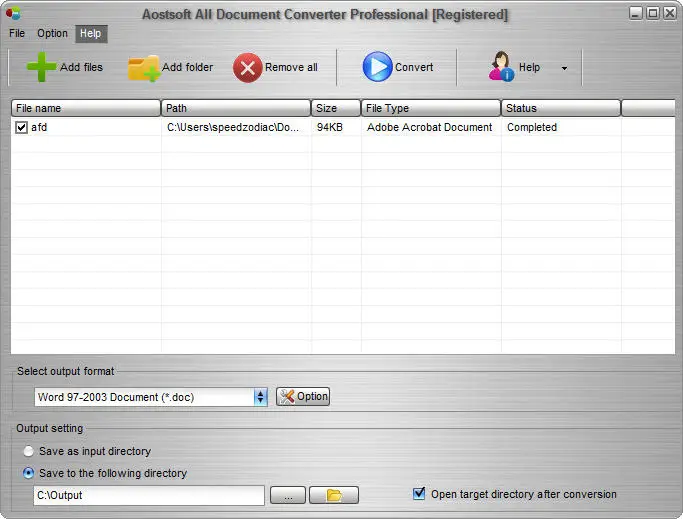The height and width of the screenshot is (519, 683).
Task: Open the Option menu
Action: coord(52,33)
